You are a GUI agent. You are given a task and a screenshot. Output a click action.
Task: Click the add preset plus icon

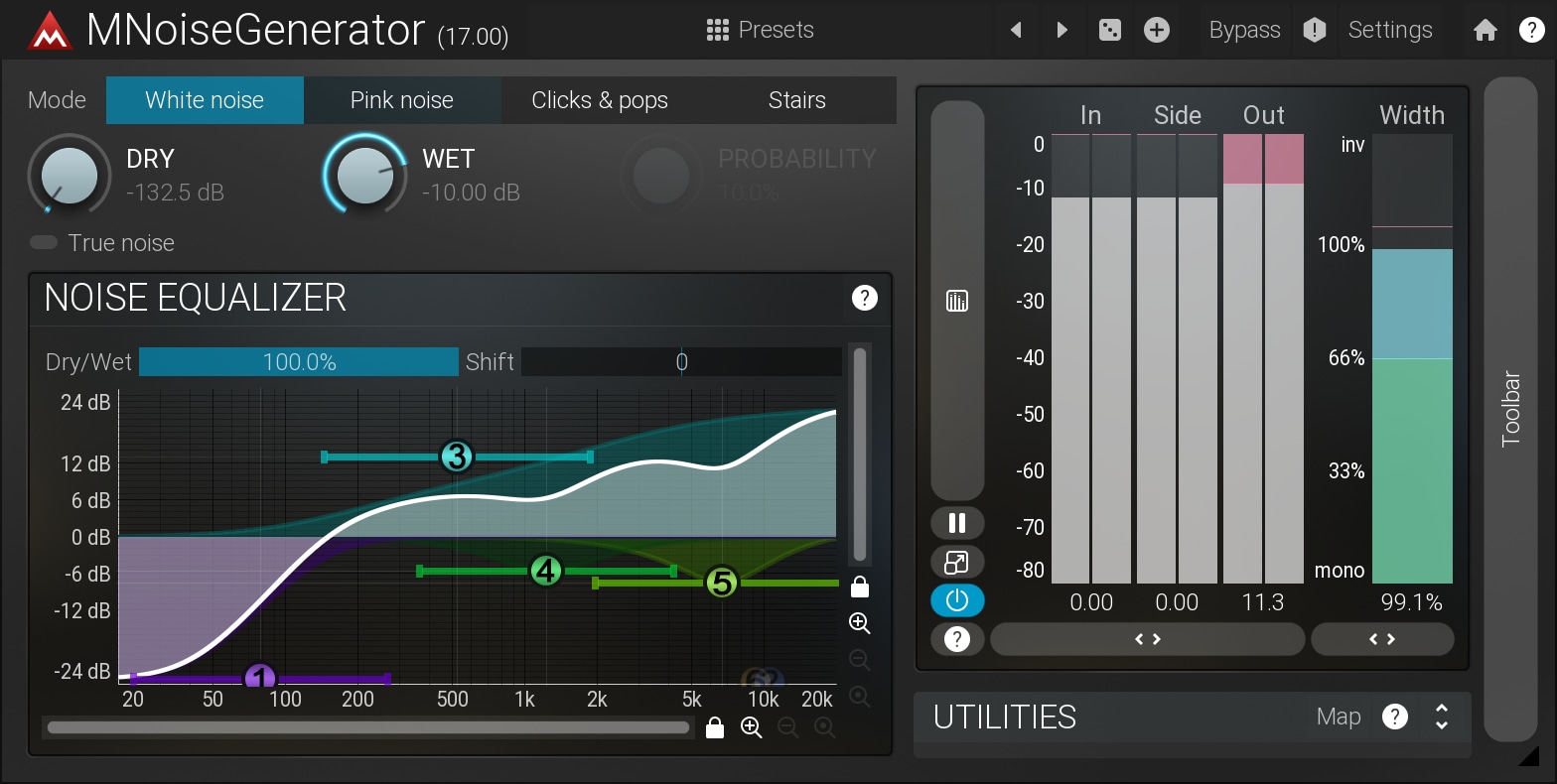click(x=1157, y=30)
